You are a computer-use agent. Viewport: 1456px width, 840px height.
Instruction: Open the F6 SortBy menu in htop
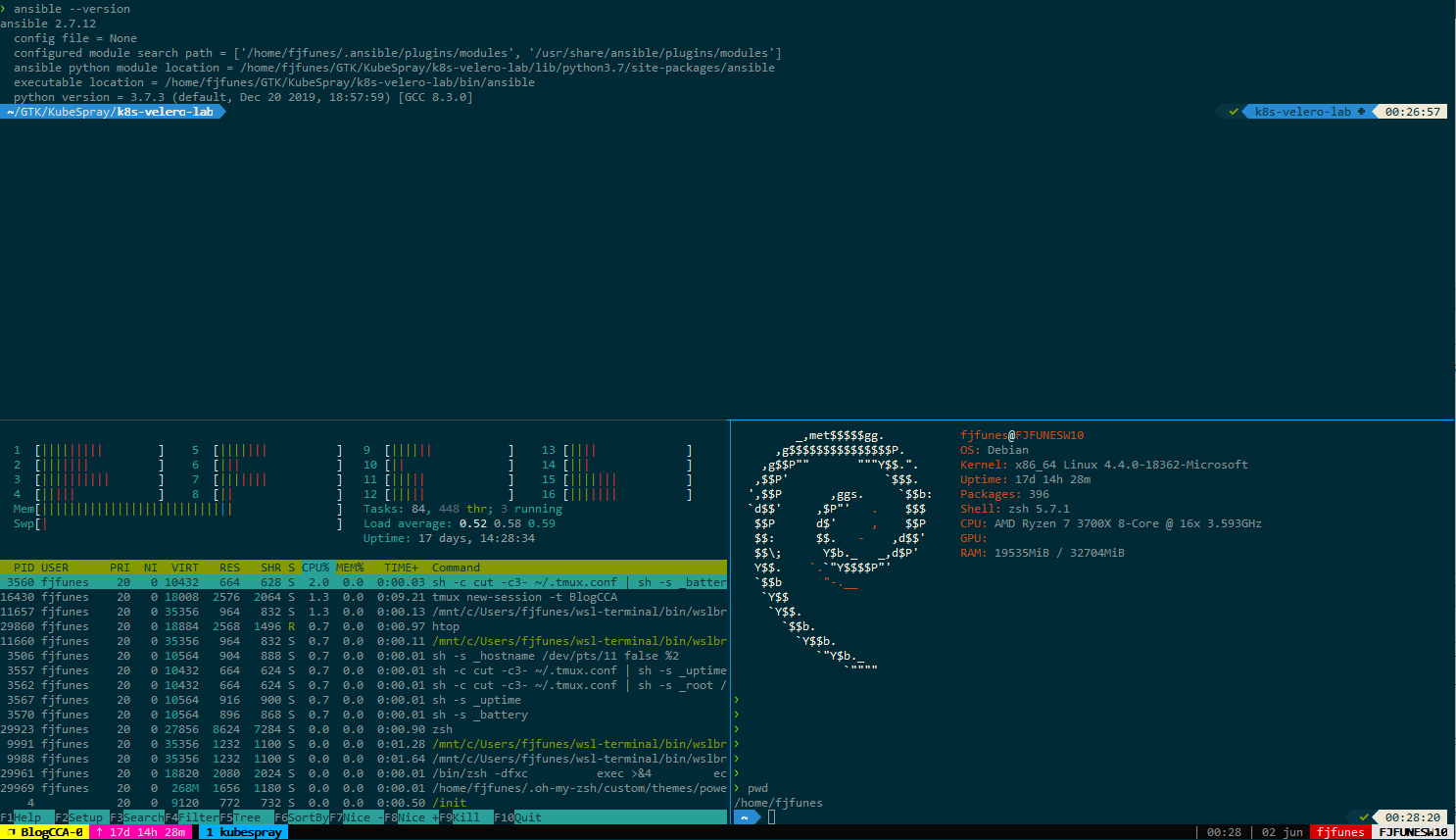302,817
